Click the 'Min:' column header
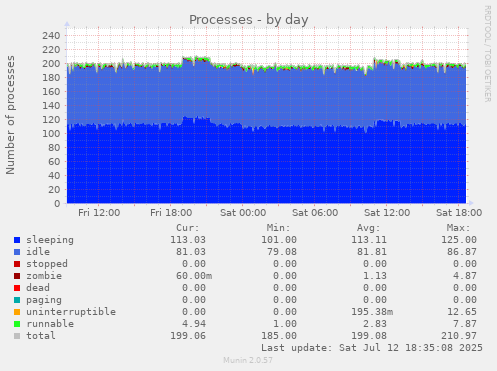 (278, 228)
